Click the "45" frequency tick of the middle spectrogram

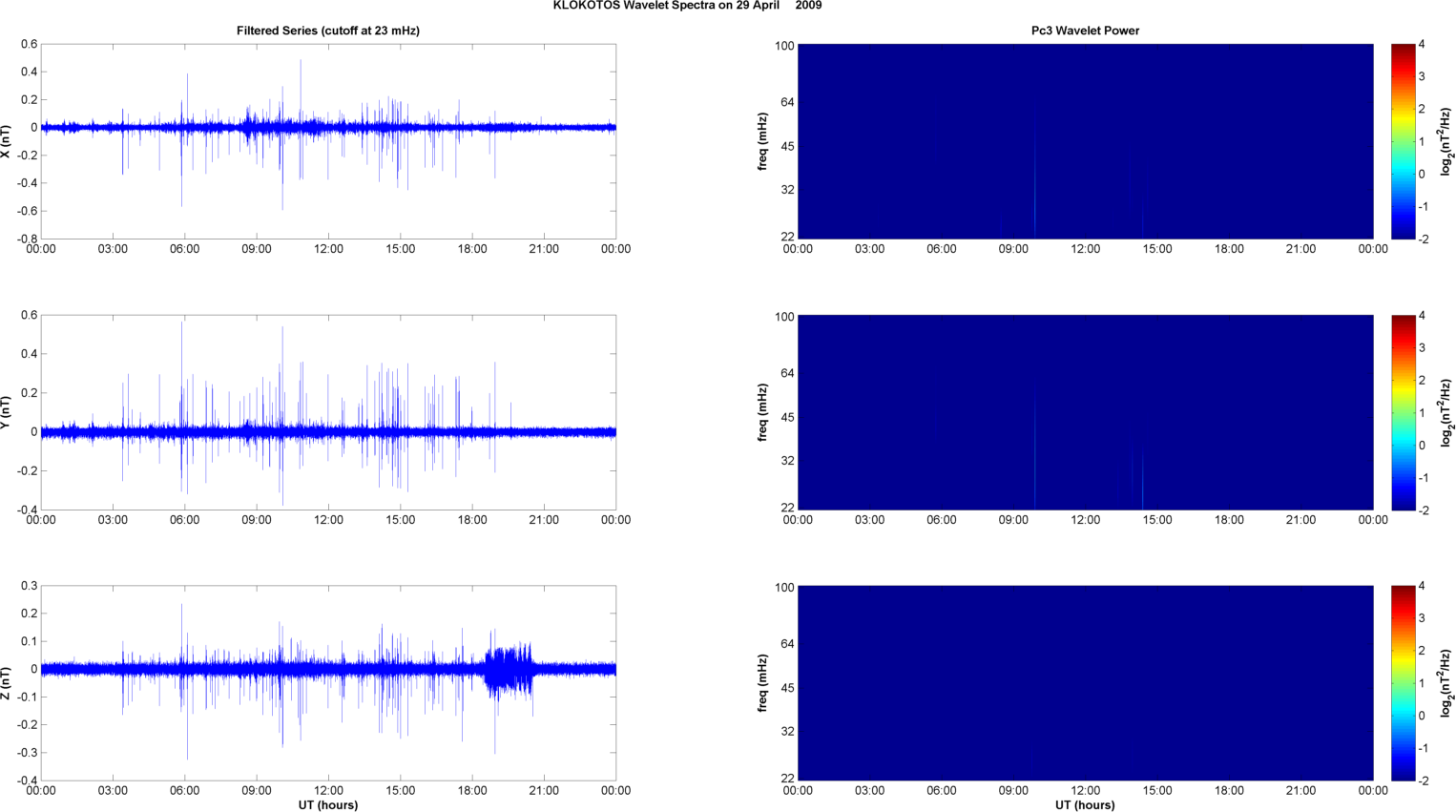(787, 418)
